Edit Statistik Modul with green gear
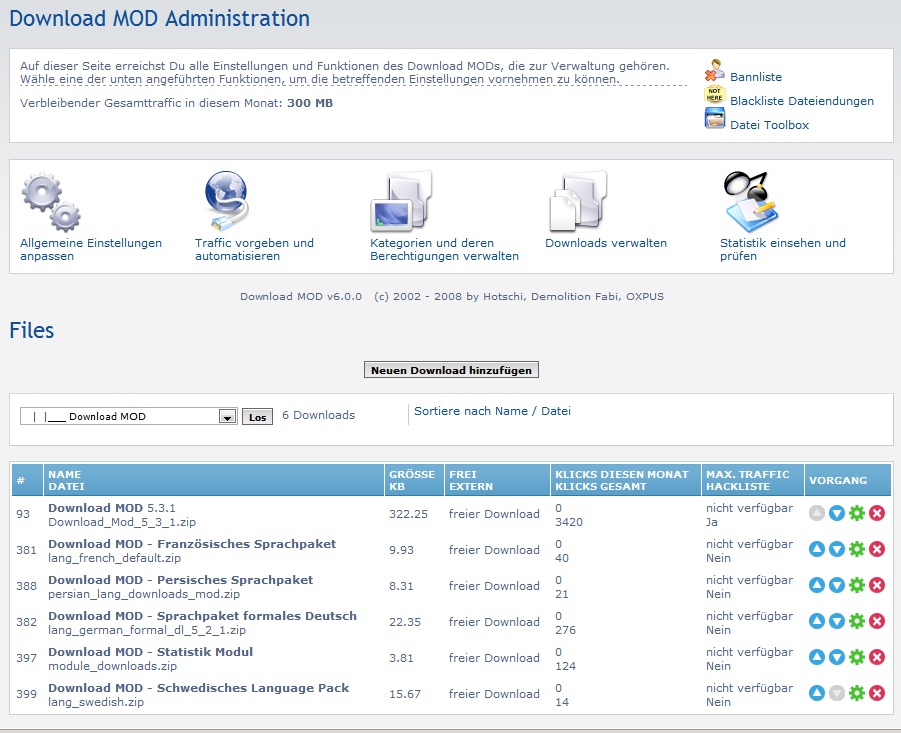Screen dimensions: 901x733 pos(857,657)
